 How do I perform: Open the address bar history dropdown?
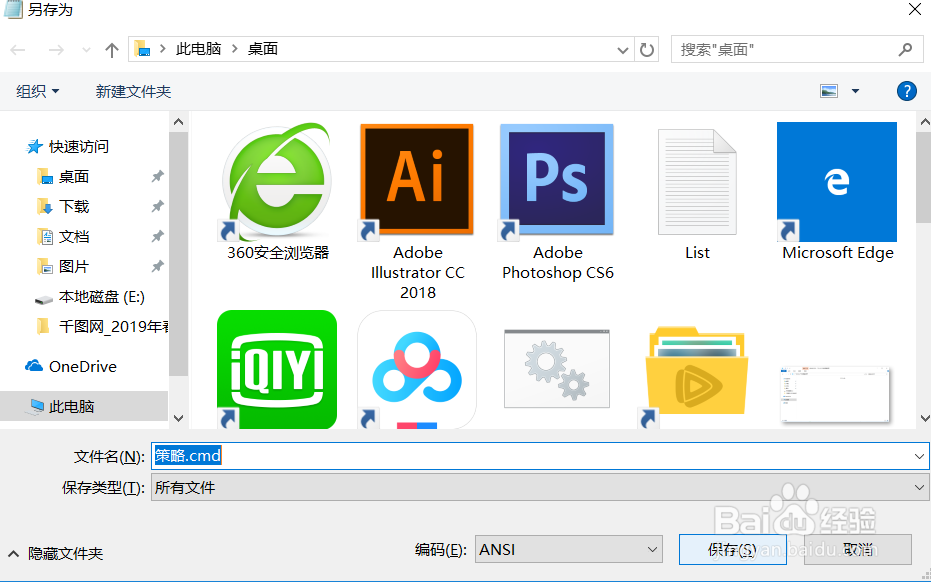(622, 50)
